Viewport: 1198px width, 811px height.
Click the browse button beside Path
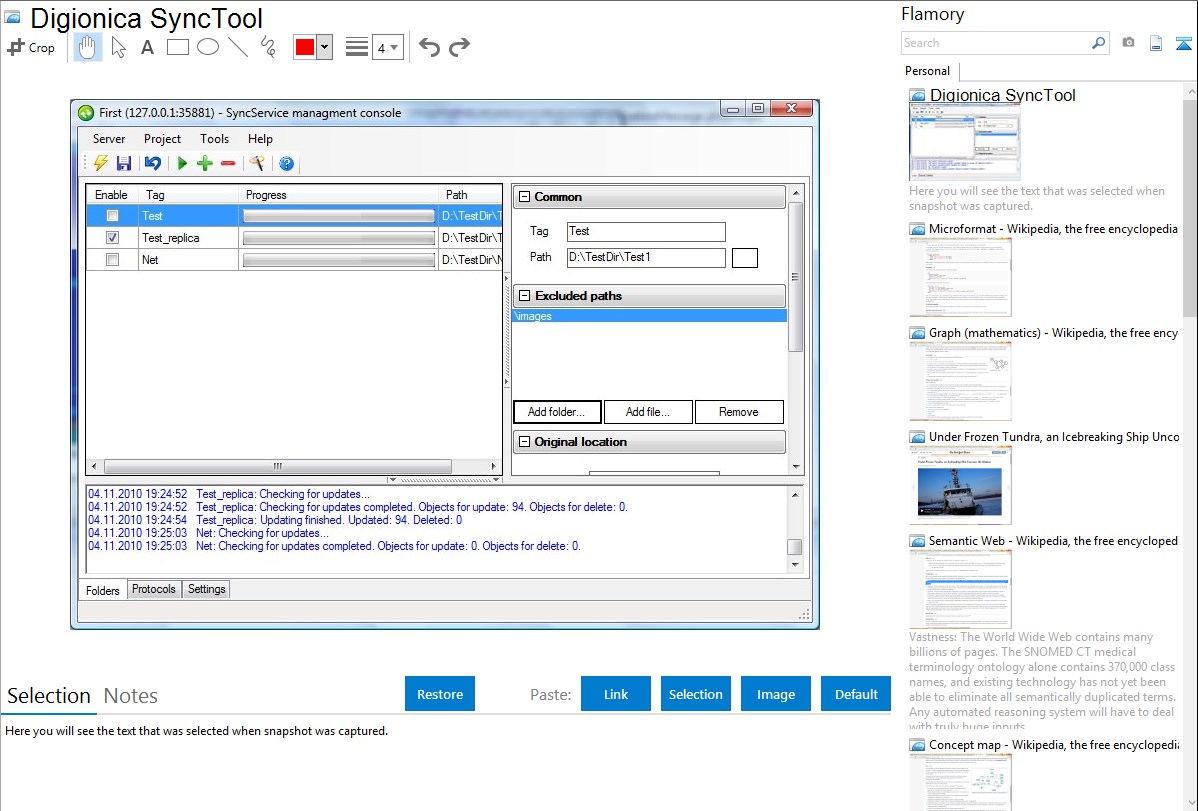pos(744,258)
